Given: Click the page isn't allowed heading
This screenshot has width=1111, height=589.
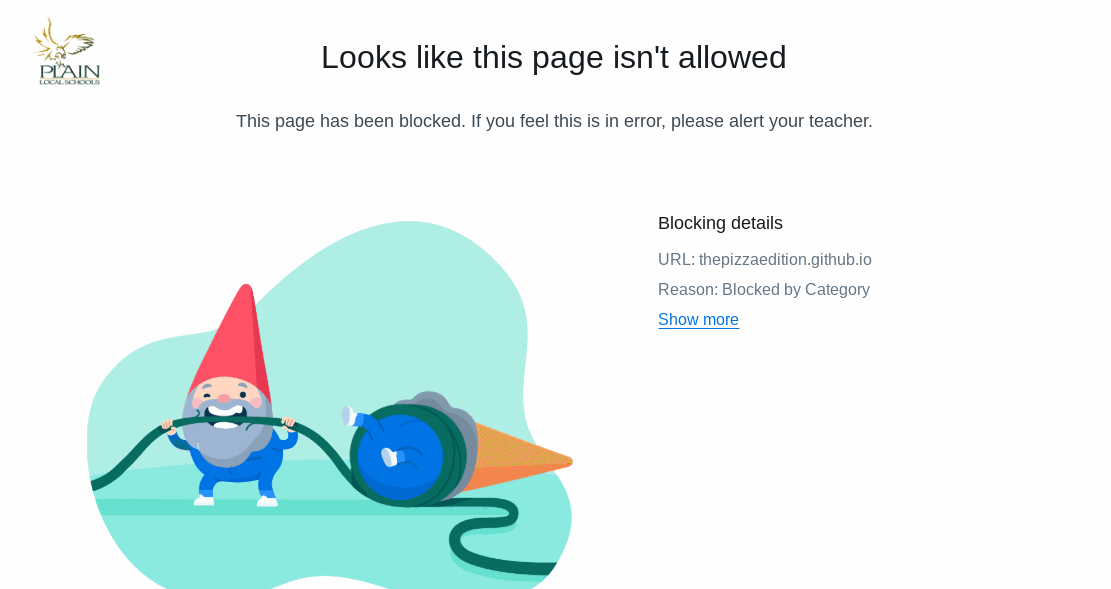Looking at the screenshot, I should pyautogui.click(x=553, y=57).
